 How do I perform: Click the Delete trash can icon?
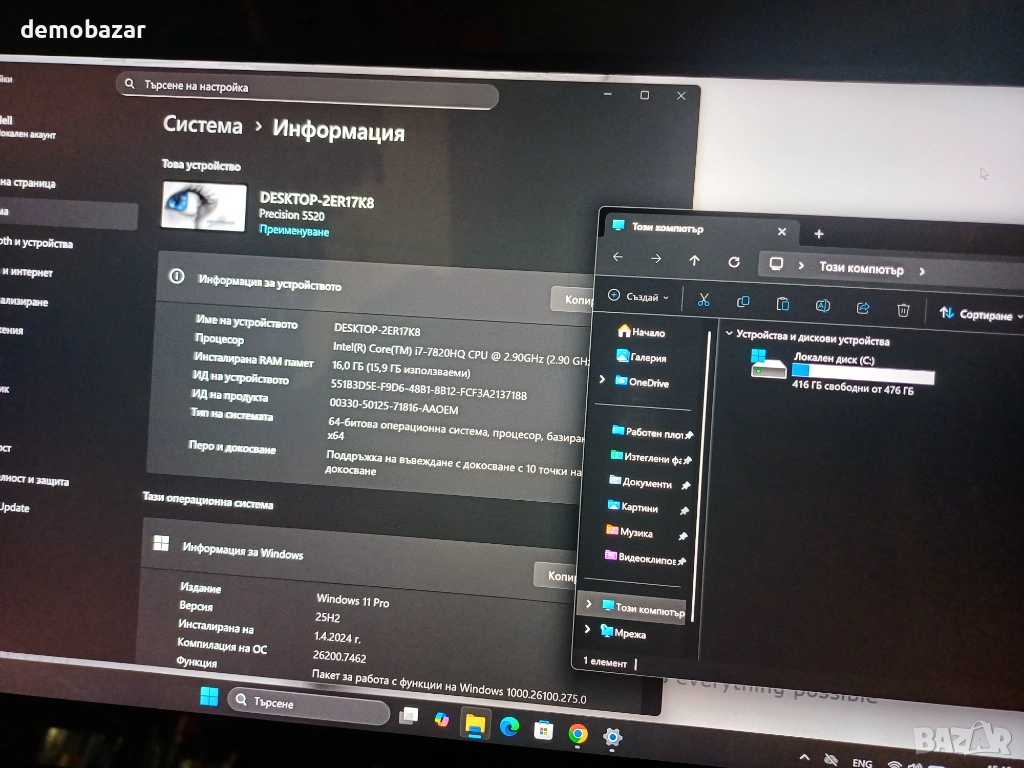pyautogui.click(x=903, y=310)
